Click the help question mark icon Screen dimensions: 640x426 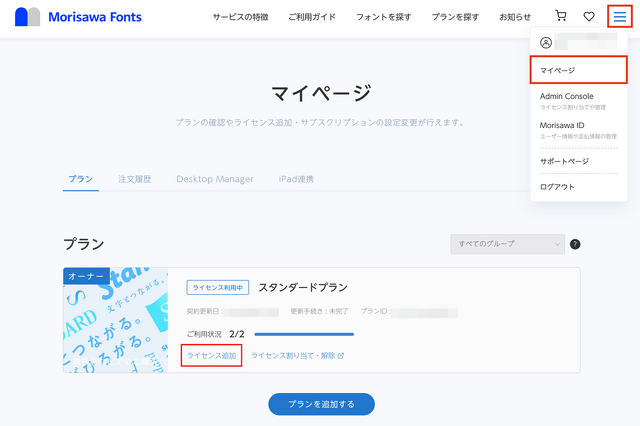[575, 244]
